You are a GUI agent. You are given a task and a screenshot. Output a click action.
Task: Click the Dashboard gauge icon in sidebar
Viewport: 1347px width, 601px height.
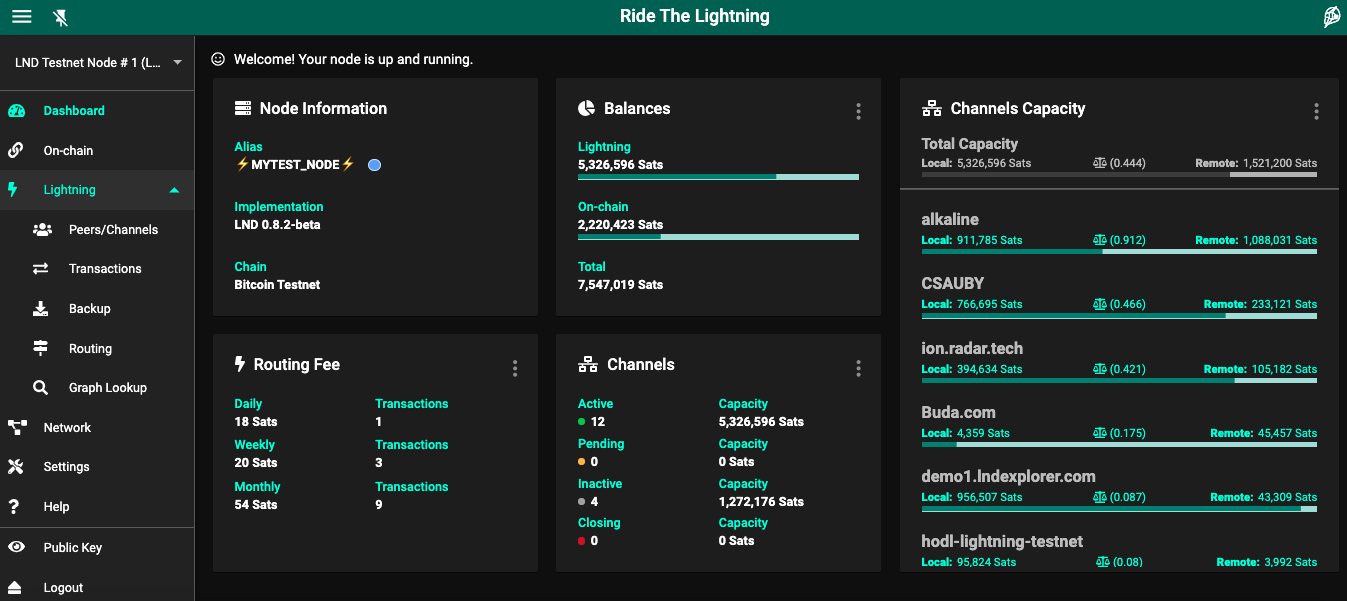pyautogui.click(x=16, y=111)
